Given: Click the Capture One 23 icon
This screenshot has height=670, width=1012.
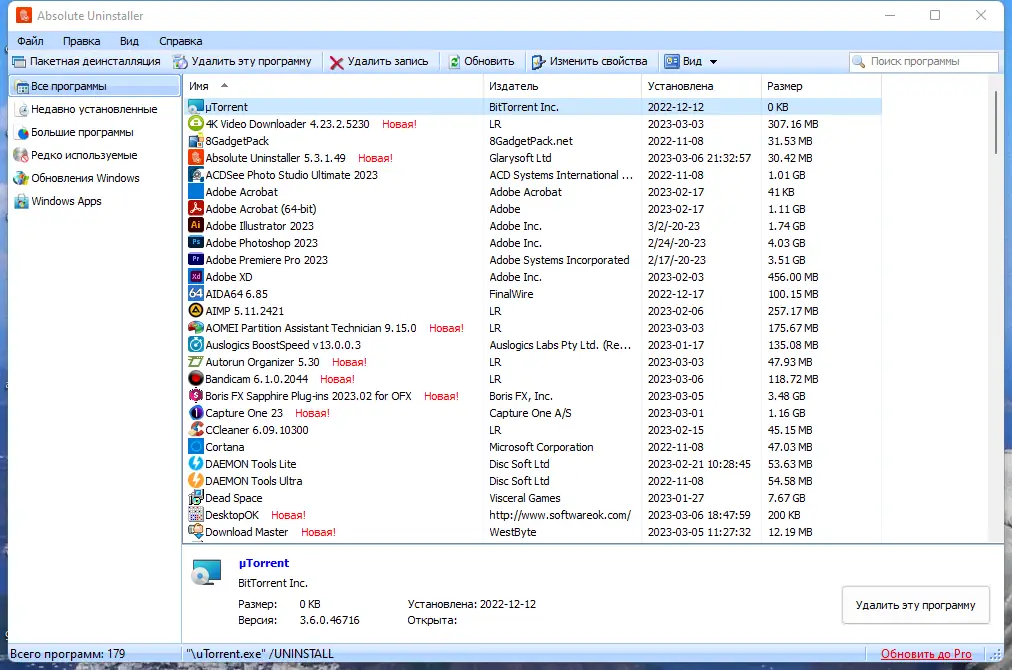Looking at the screenshot, I should [x=196, y=412].
